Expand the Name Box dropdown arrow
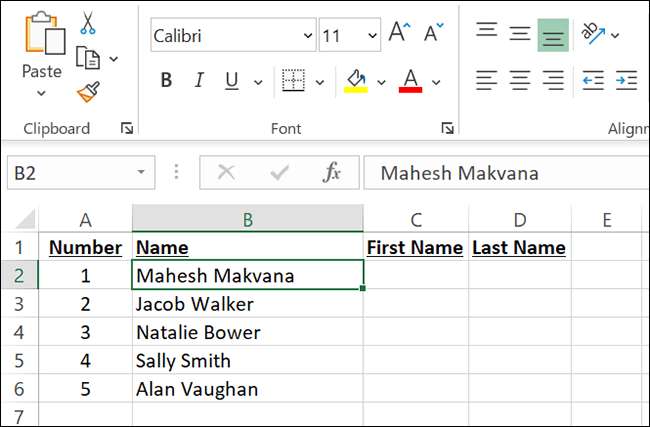 point(141,173)
